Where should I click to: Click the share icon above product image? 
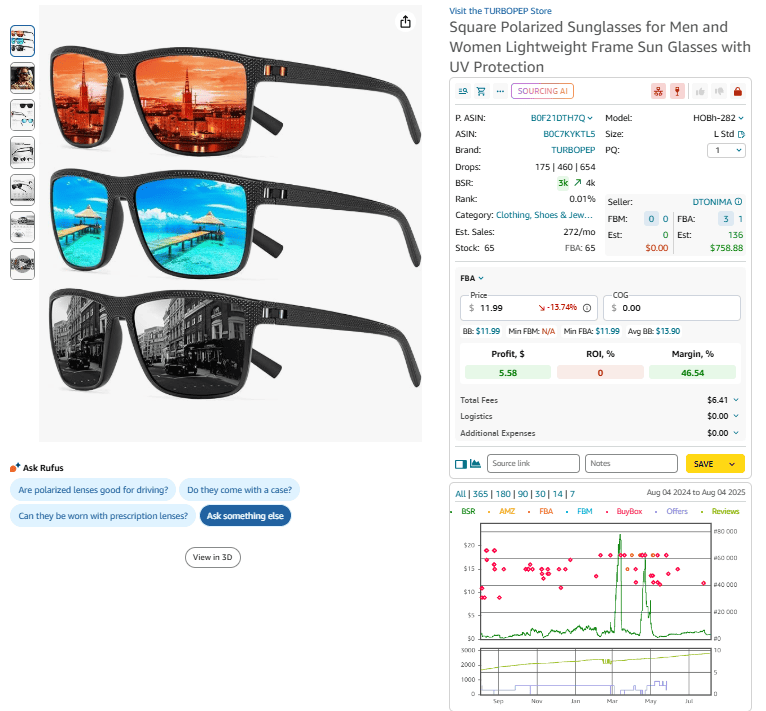(x=405, y=22)
